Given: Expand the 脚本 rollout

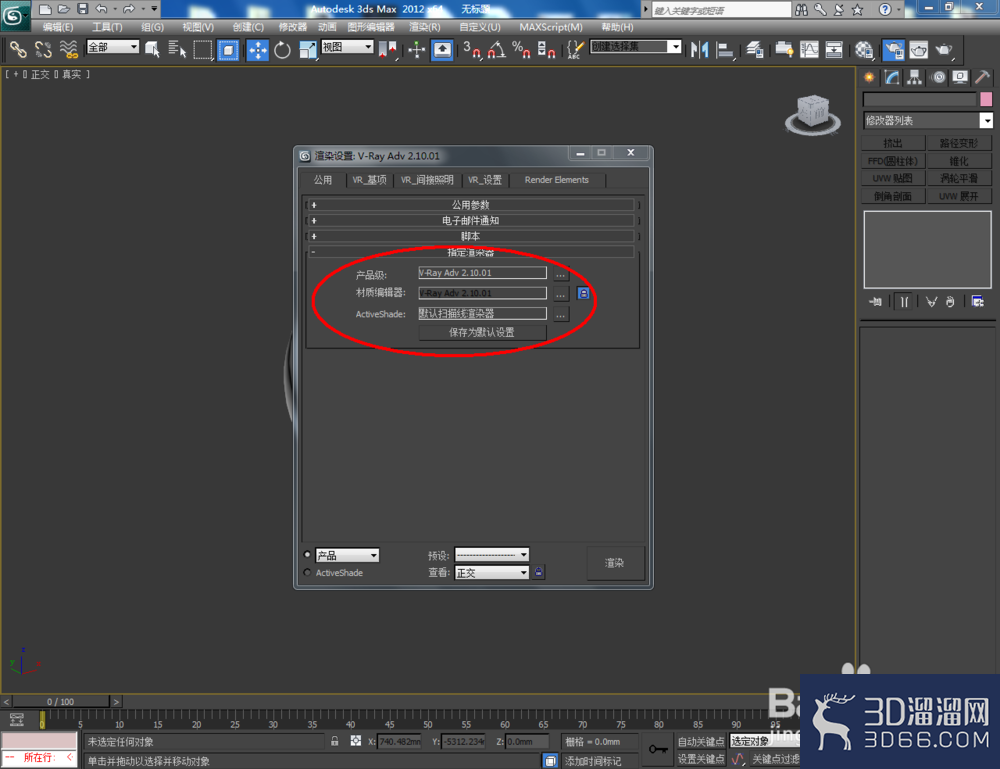Looking at the screenshot, I should tap(471, 236).
